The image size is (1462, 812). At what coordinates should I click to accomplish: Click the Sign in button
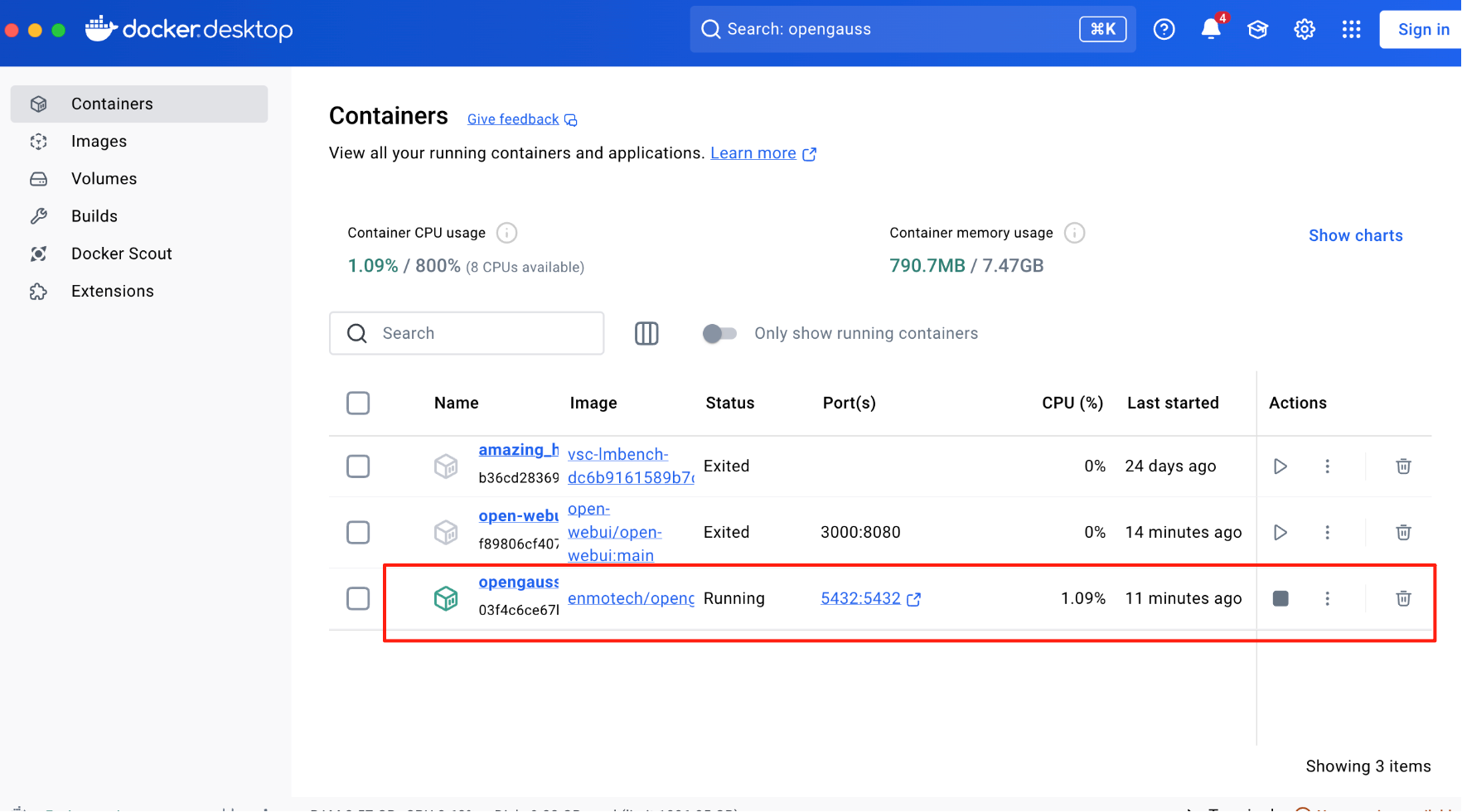pyautogui.click(x=1422, y=30)
